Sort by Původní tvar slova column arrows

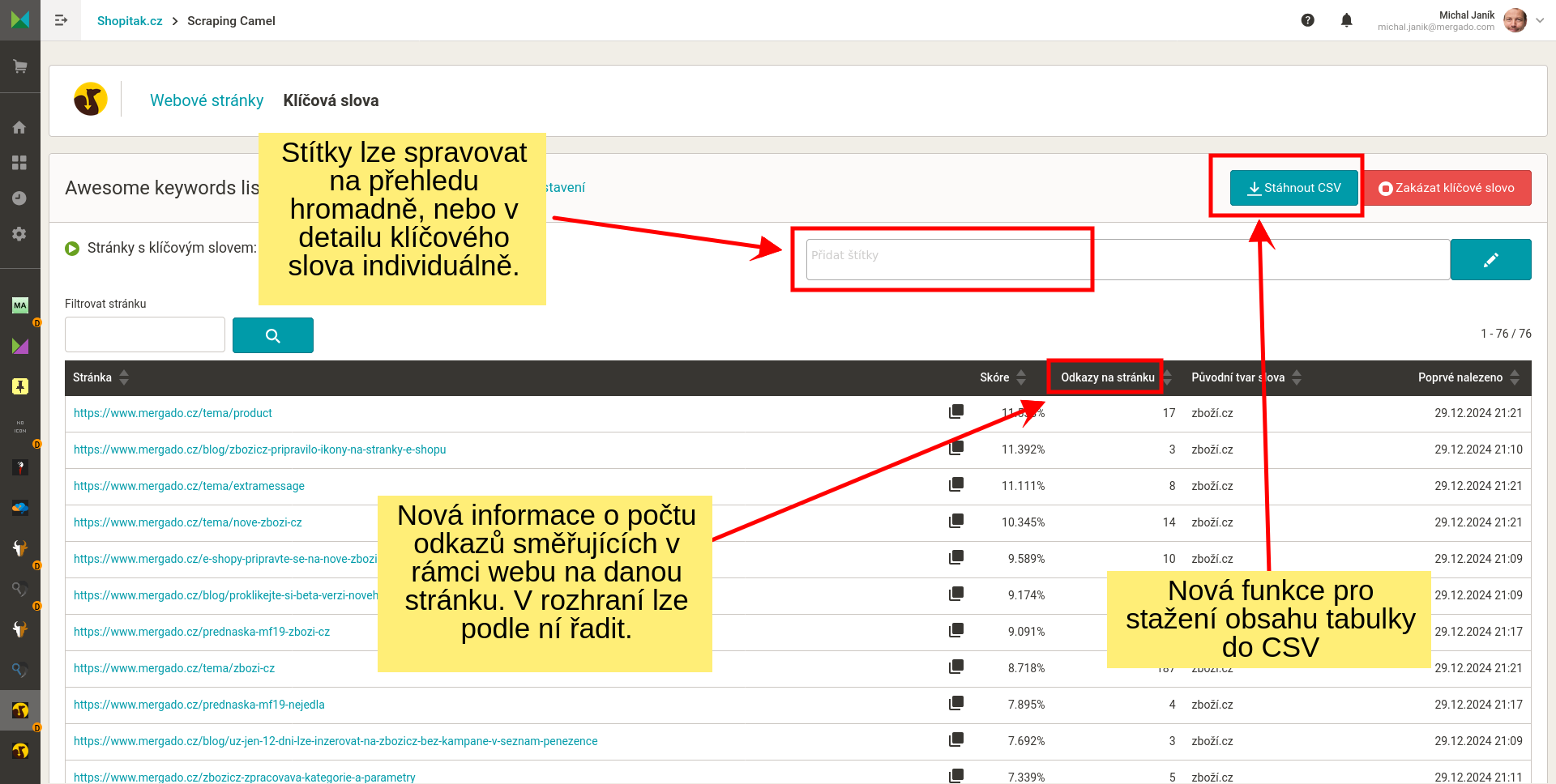[1297, 377]
